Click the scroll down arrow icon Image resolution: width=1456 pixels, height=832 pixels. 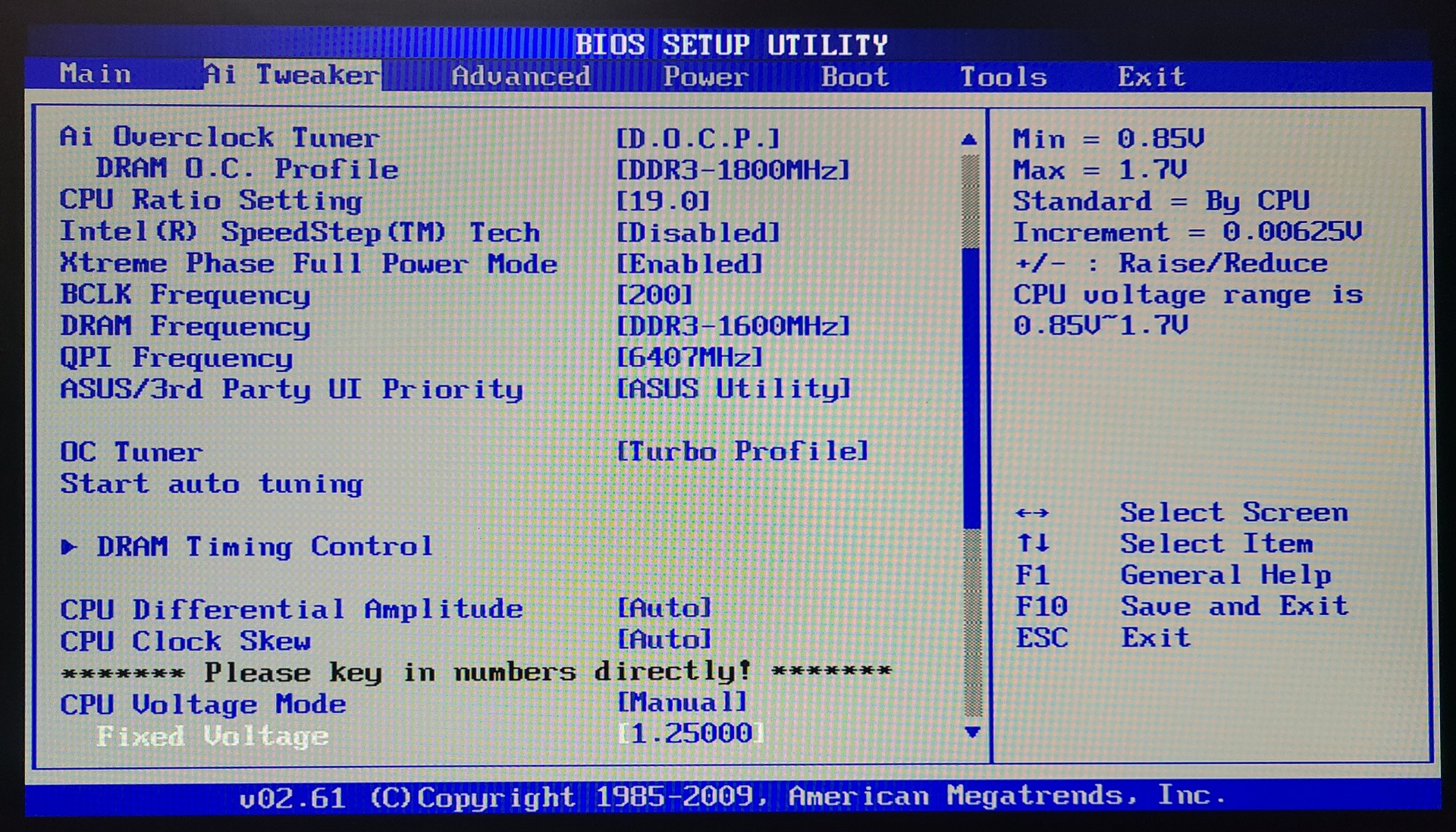[x=971, y=732]
